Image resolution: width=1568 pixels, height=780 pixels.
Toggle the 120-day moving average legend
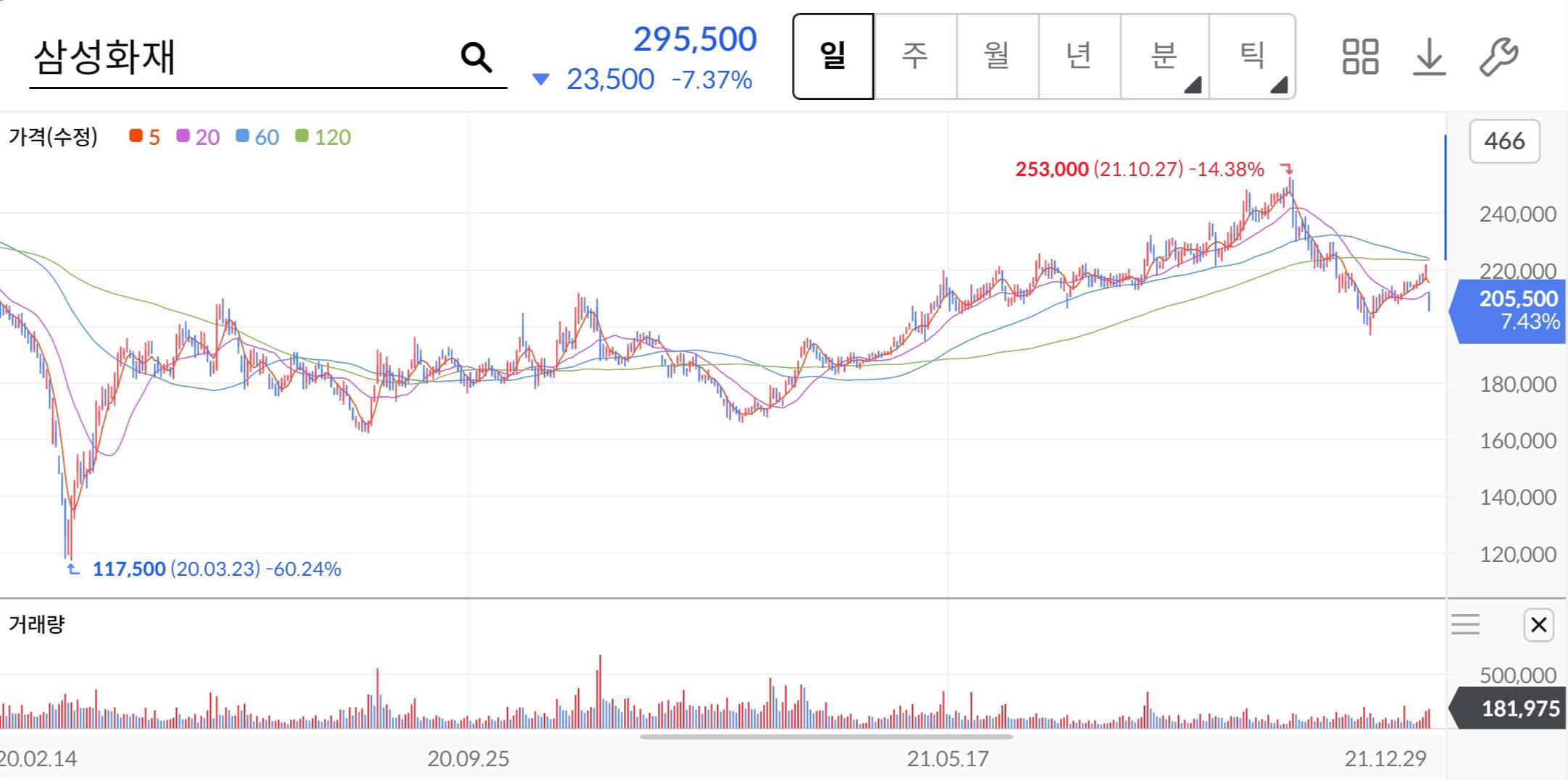click(323, 137)
